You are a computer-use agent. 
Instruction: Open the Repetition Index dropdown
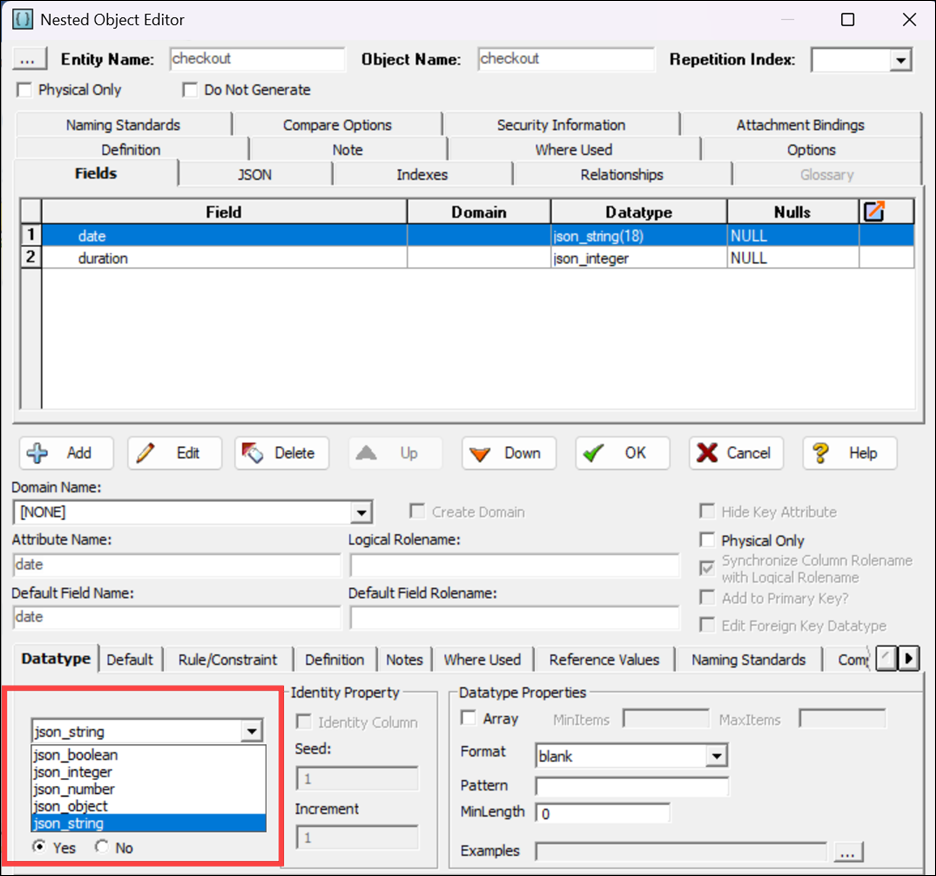coord(900,60)
